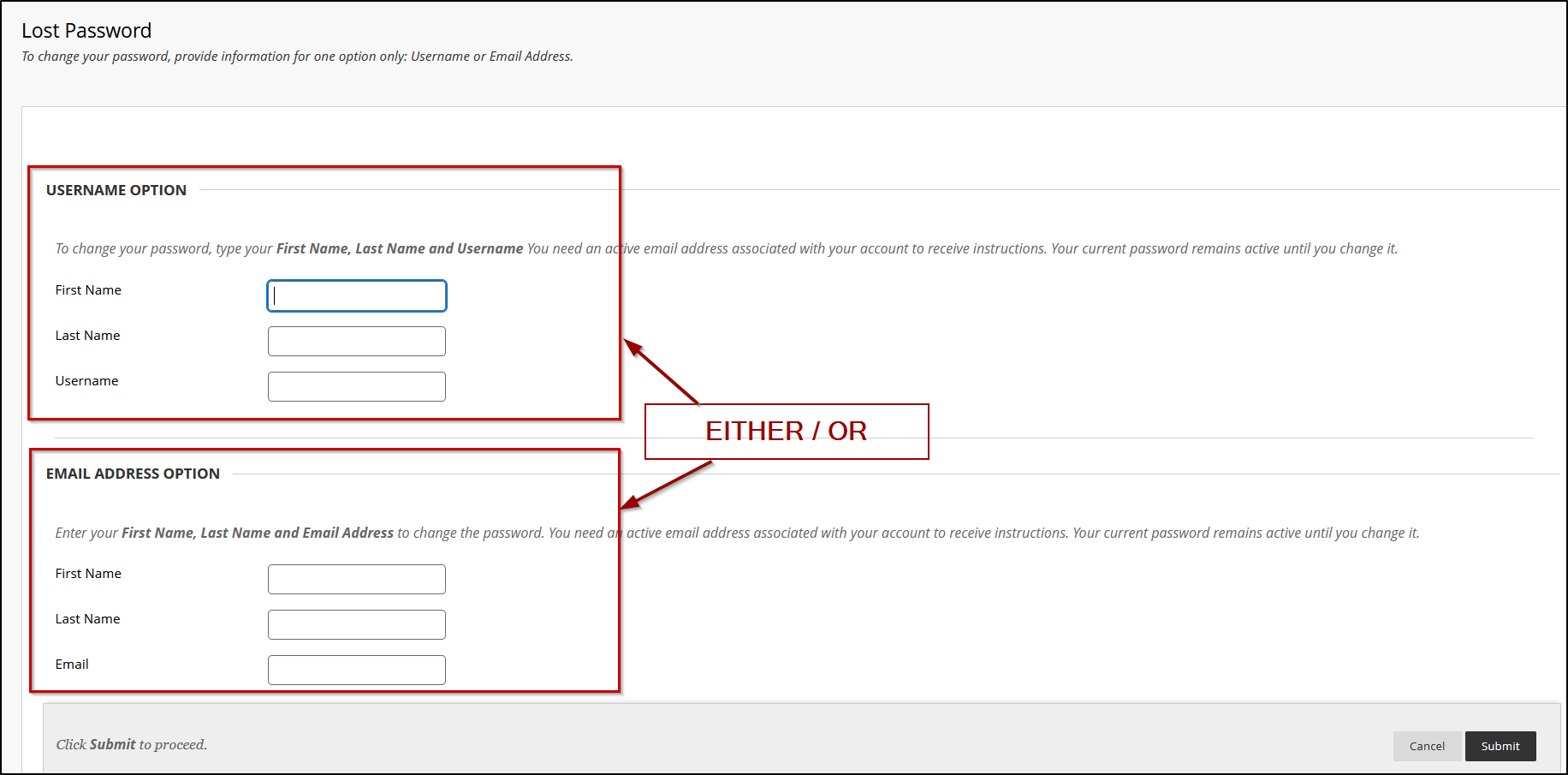Click First Name field under Email Address Option
The height and width of the screenshot is (775, 1568).
tap(356, 580)
